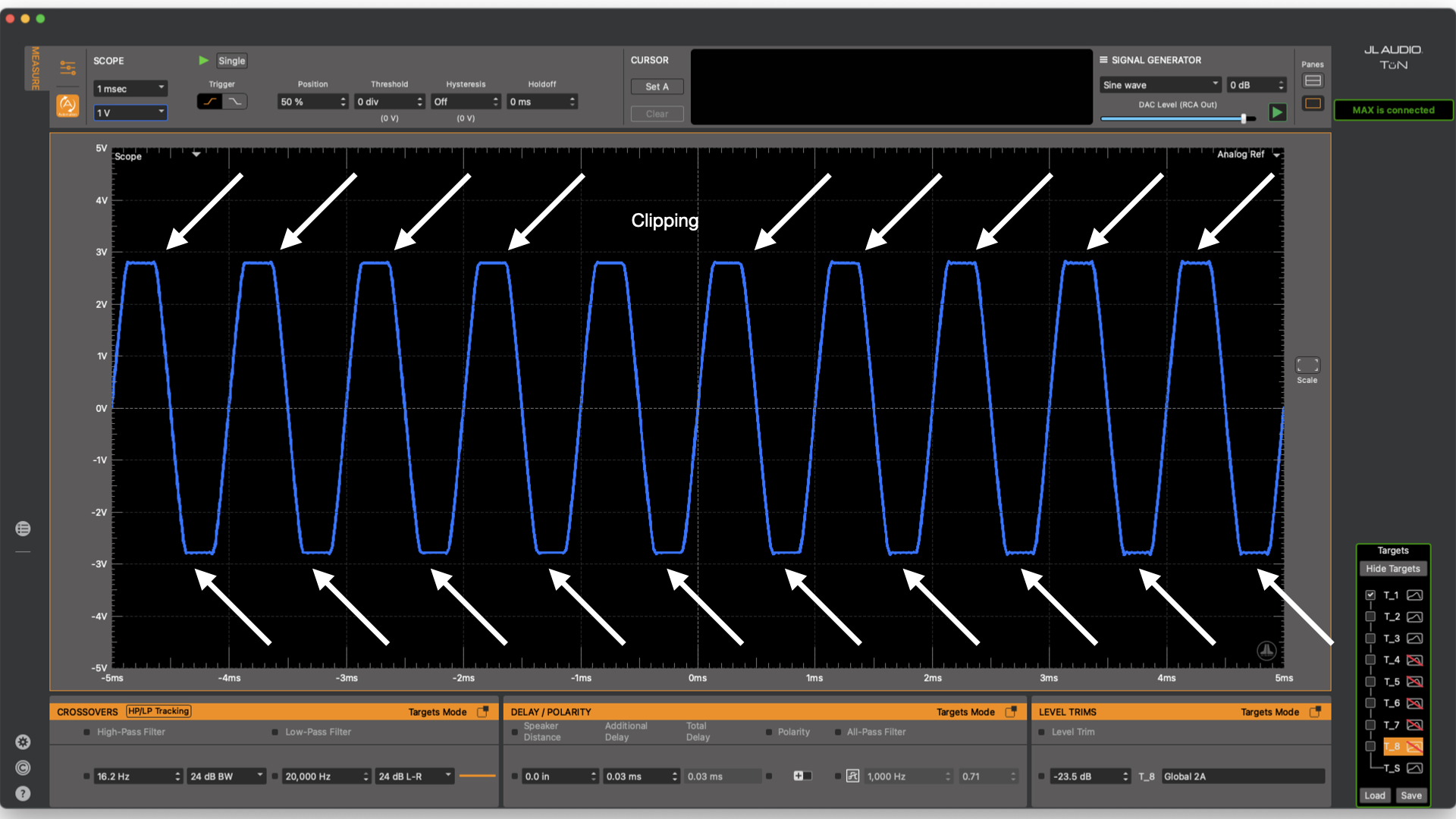The image size is (1456, 819).
Task: Start the signal generator play button
Action: [x=1278, y=112]
